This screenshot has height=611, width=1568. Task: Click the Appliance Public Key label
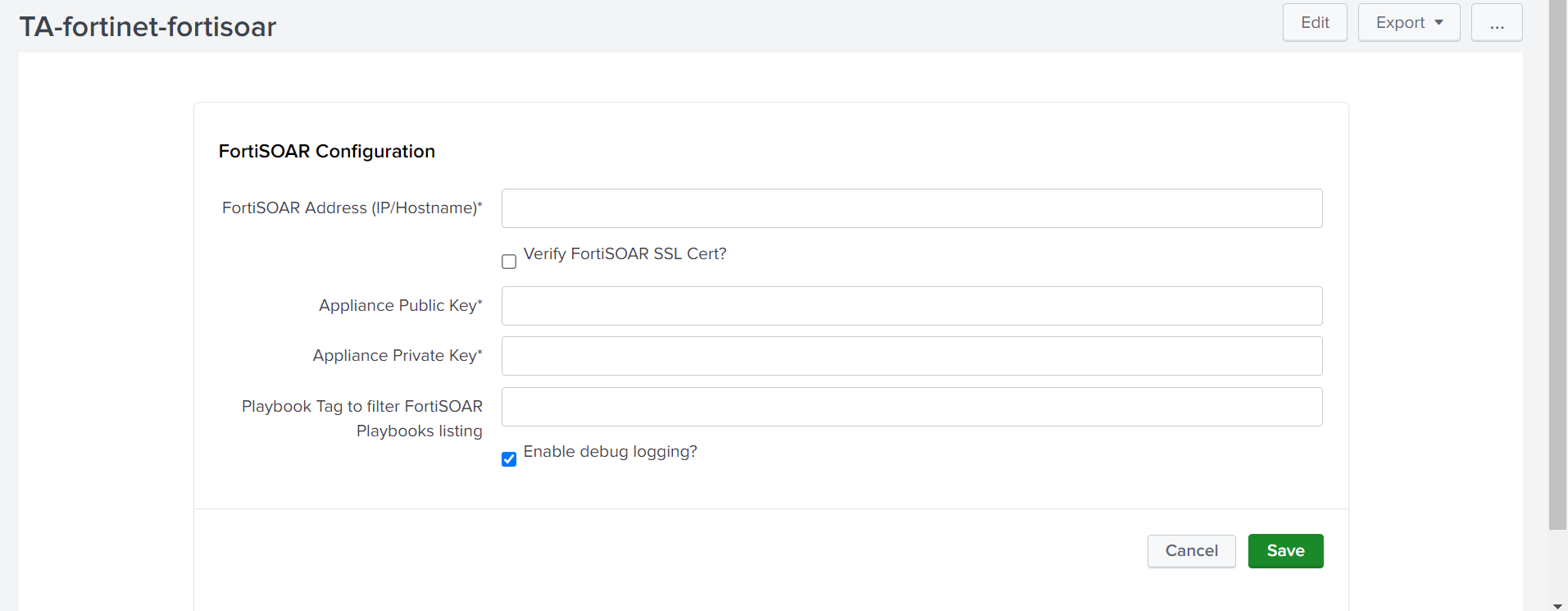click(x=400, y=306)
